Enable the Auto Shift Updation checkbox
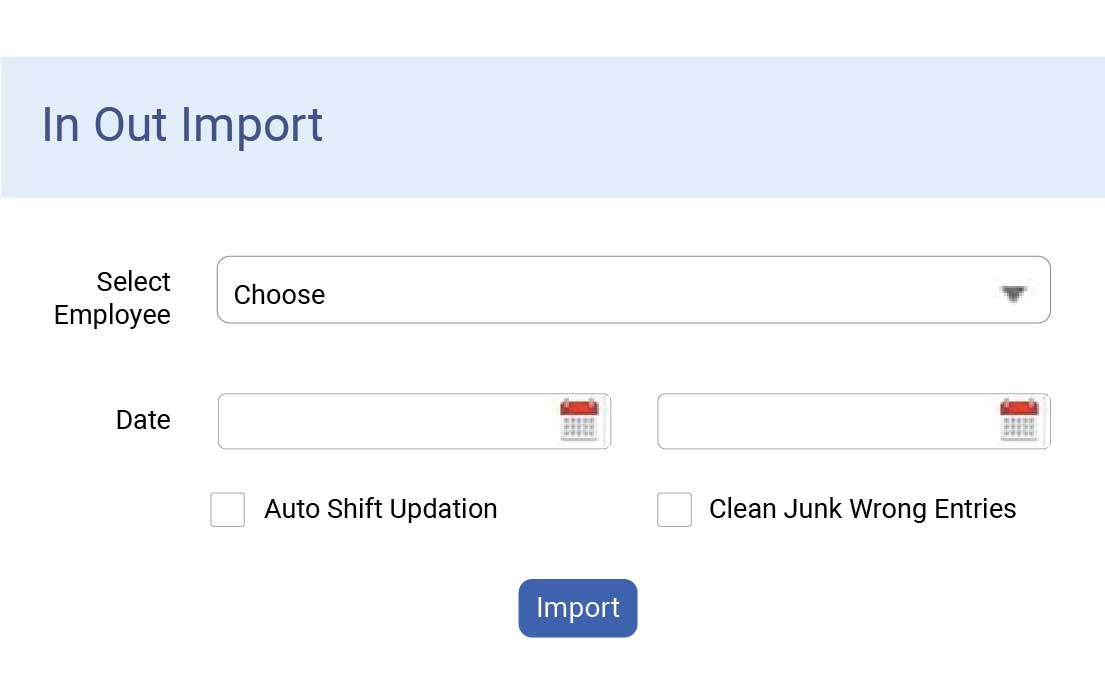This screenshot has height=688, width=1105. tap(228, 510)
